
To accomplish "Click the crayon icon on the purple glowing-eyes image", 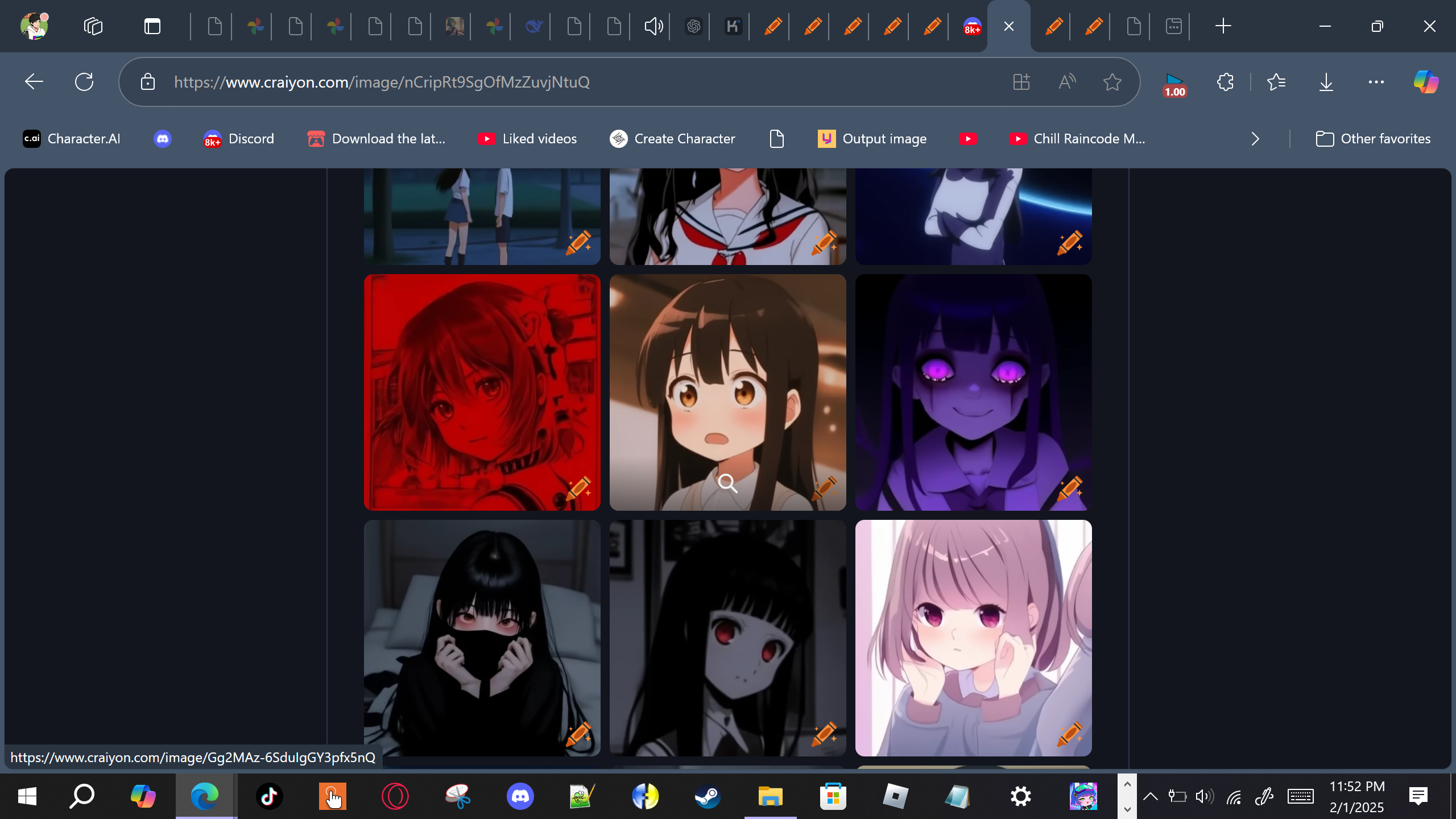I will [1070, 489].
